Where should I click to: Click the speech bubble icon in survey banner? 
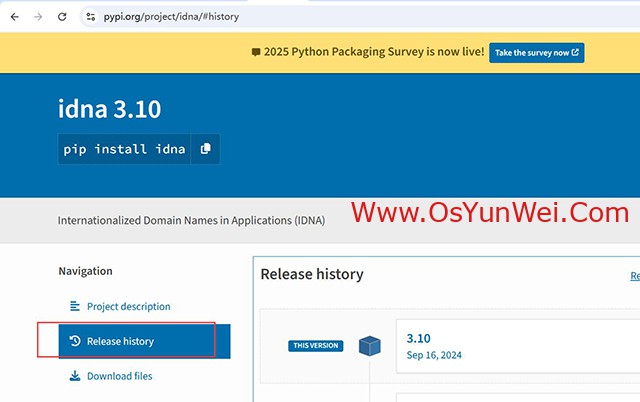[256, 52]
